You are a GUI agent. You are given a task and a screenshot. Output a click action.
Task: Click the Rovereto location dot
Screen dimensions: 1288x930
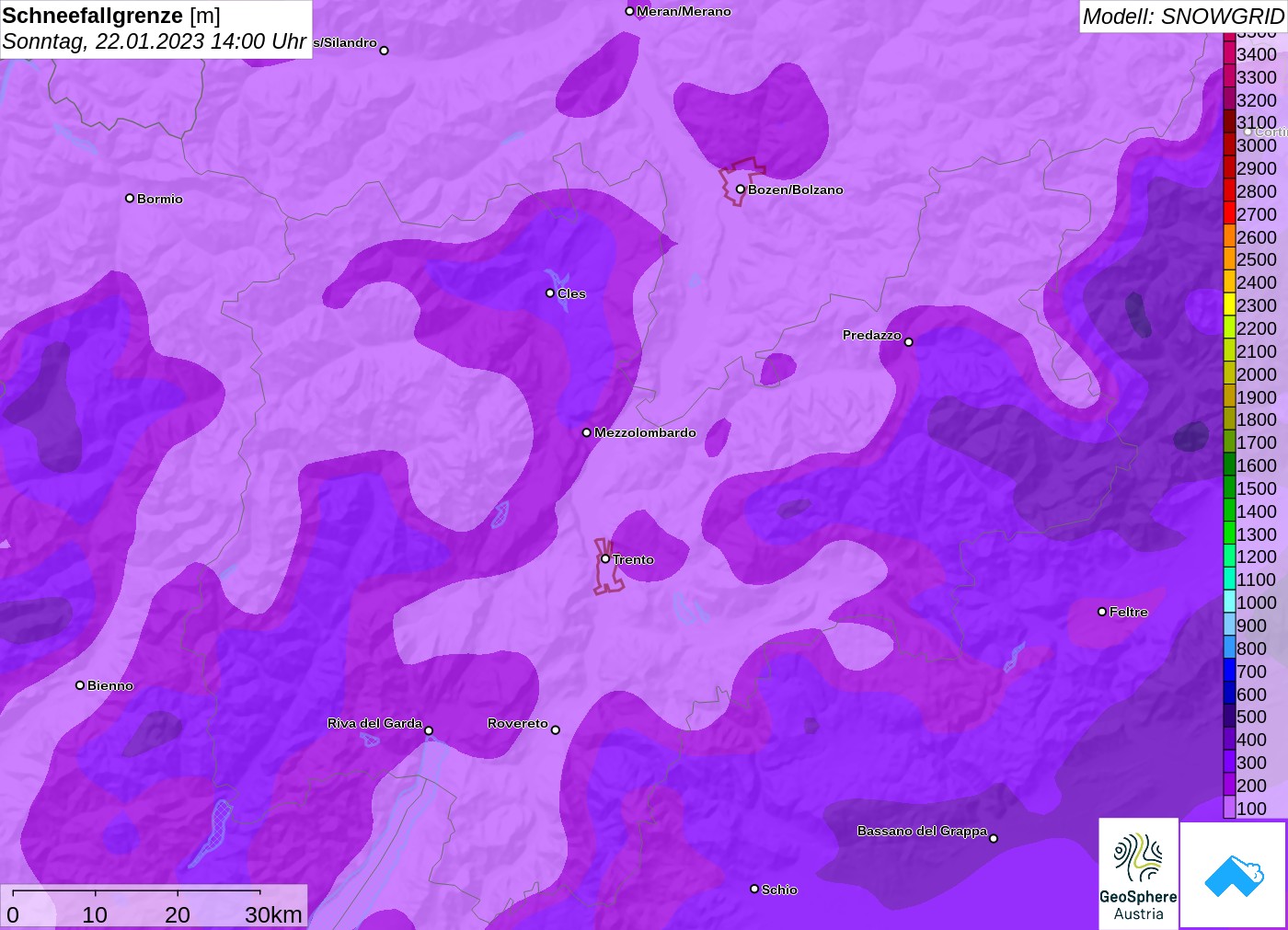[x=556, y=730]
